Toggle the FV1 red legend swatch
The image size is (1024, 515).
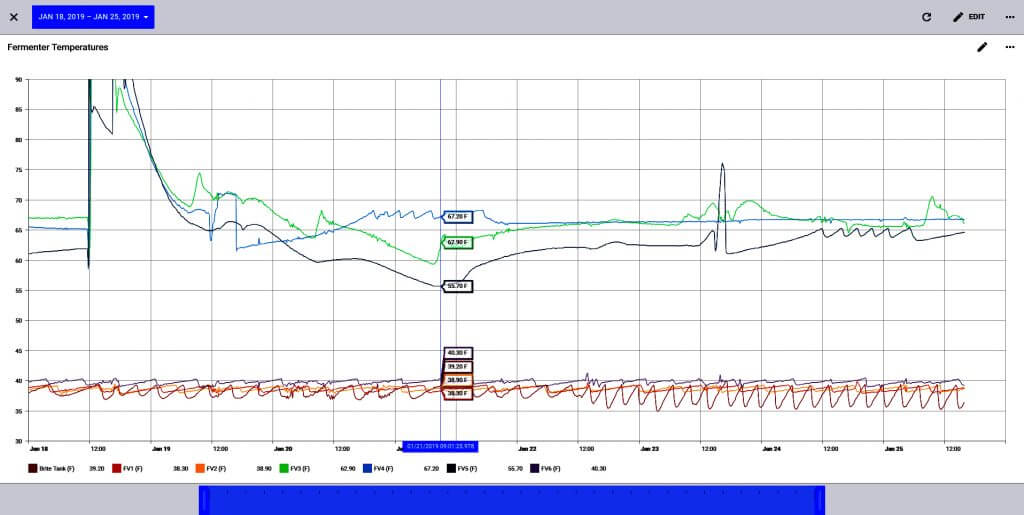click(x=116, y=468)
